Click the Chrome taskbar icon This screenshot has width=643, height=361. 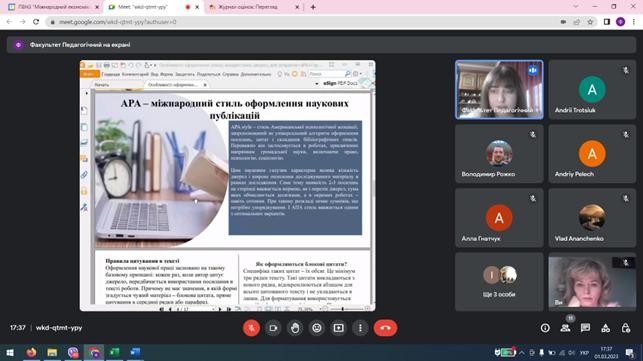pyautogui.click(x=94, y=352)
